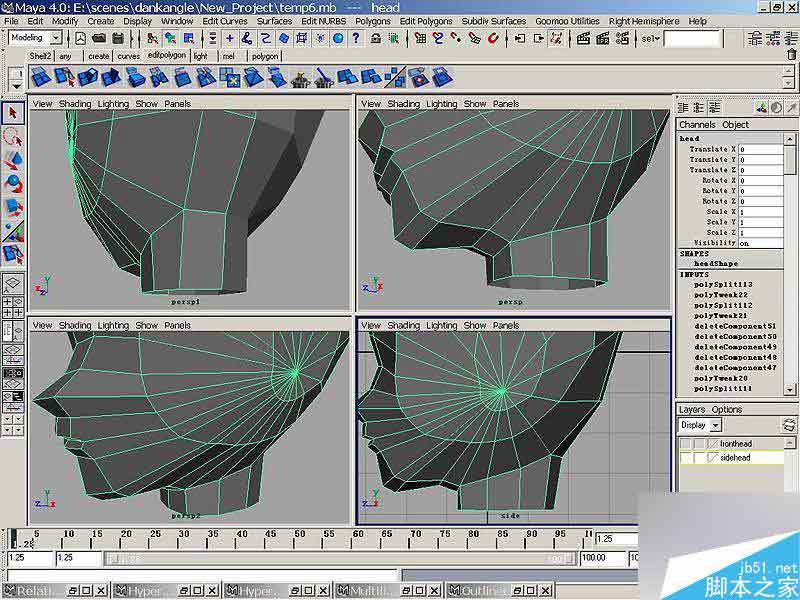Open the Display dropdown in layer editor

click(x=700, y=425)
